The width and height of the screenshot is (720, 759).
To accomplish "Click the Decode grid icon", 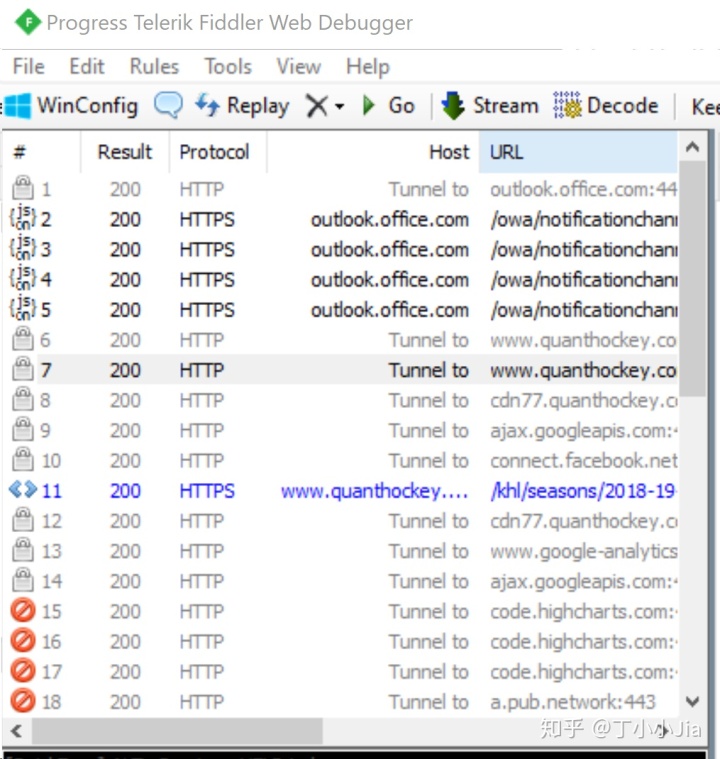I will click(567, 105).
